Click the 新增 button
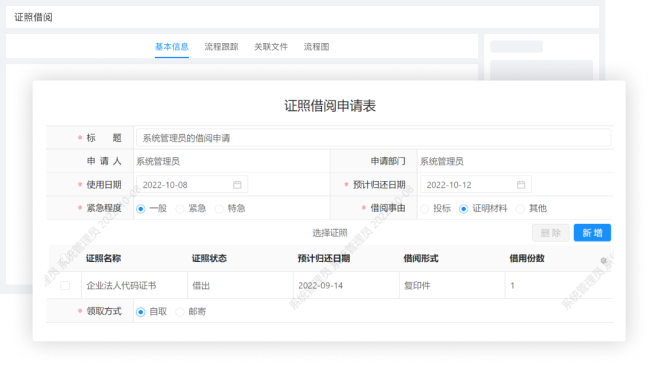650x366 pixels. tap(592, 233)
